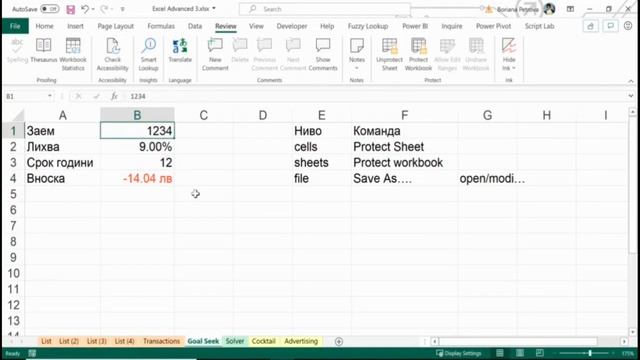Screen dimensions: 640x360
Task: Switch to Page Layout view in status bar
Action: (x=520, y=353)
